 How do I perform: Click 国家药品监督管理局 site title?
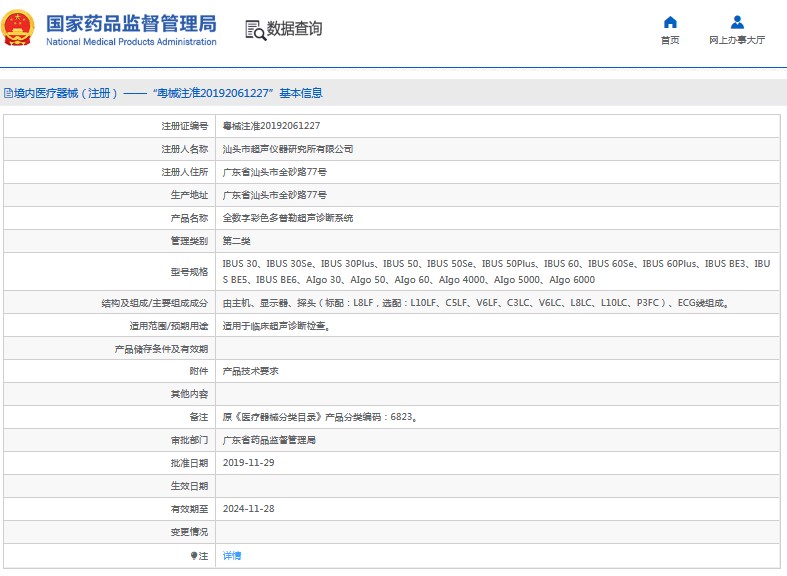131,24
